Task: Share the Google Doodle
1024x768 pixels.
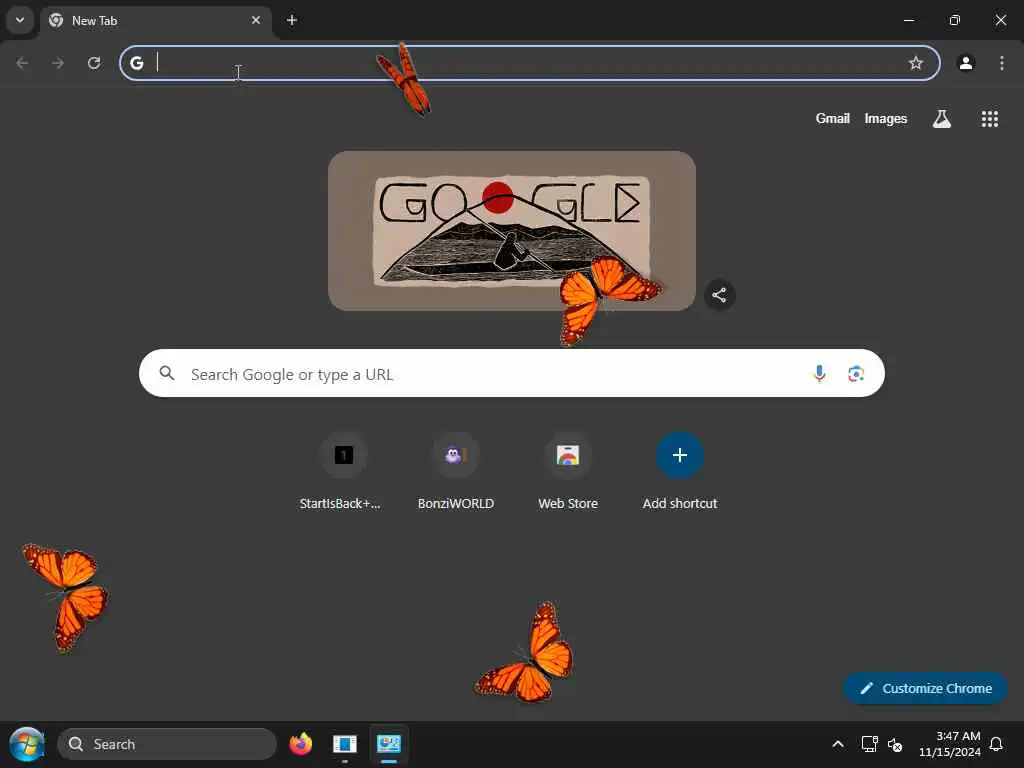Action: pyautogui.click(x=720, y=295)
